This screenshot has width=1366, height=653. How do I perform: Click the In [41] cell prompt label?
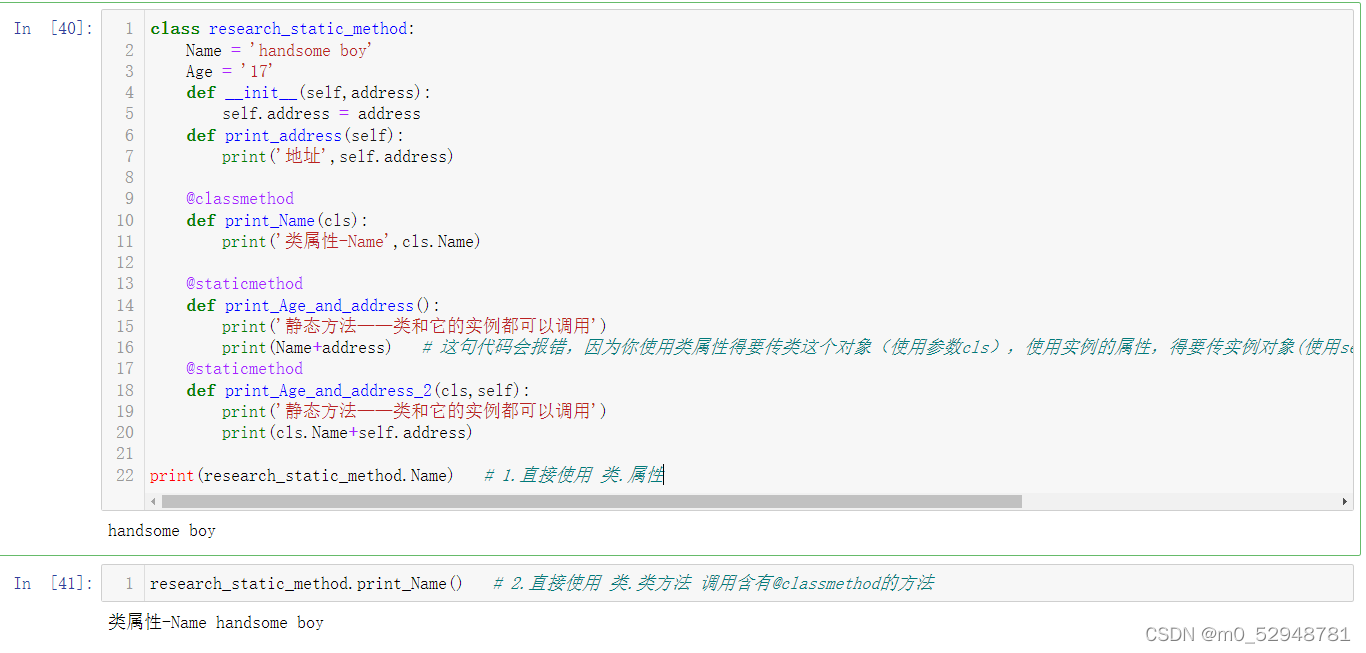coord(52,583)
